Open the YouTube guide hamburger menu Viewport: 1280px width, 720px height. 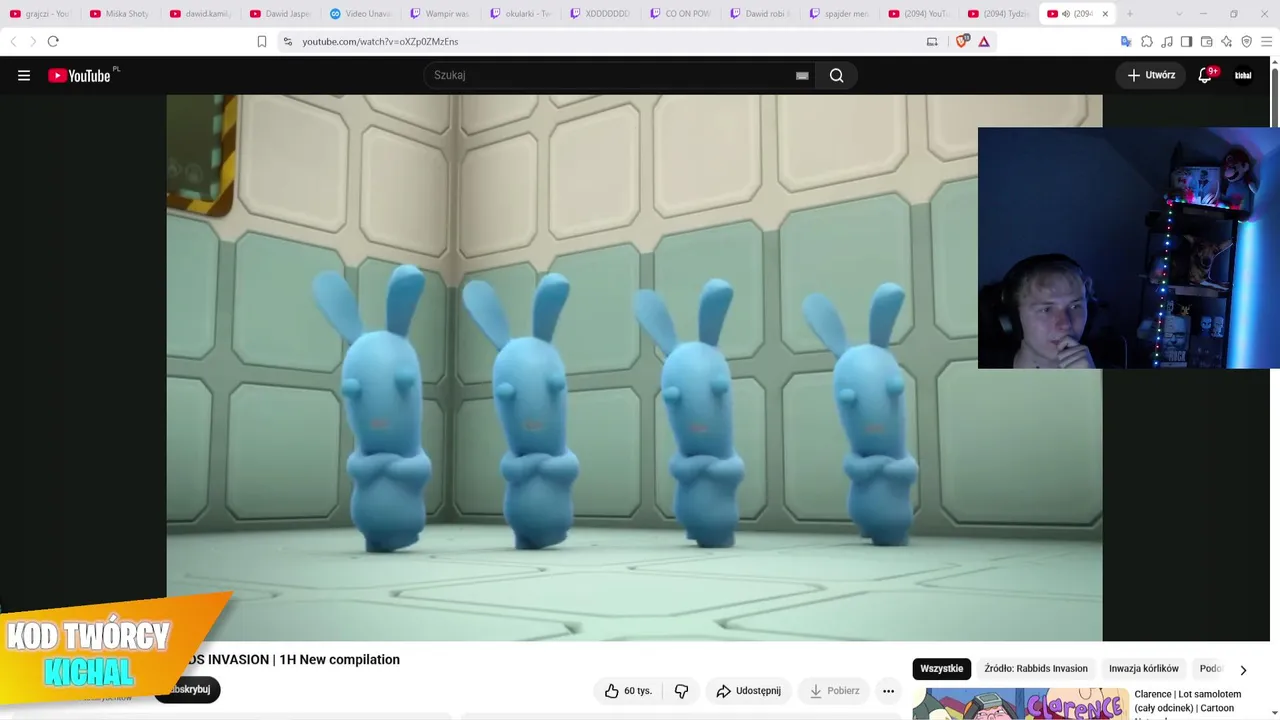pos(24,75)
